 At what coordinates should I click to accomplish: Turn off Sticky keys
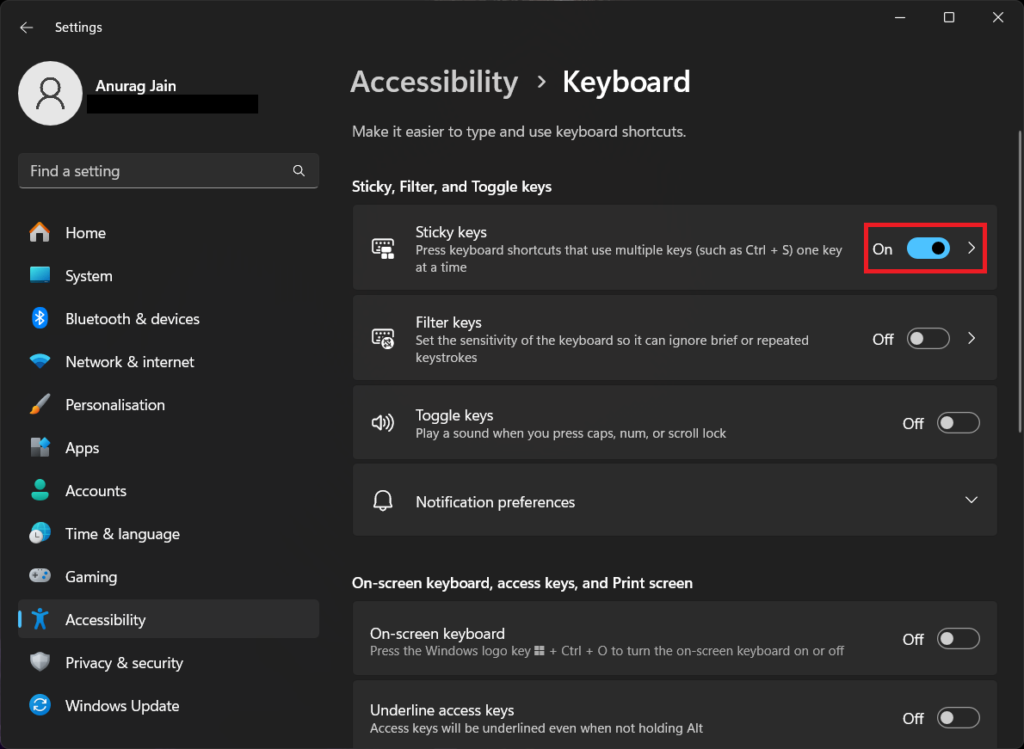pyautogui.click(x=930, y=248)
